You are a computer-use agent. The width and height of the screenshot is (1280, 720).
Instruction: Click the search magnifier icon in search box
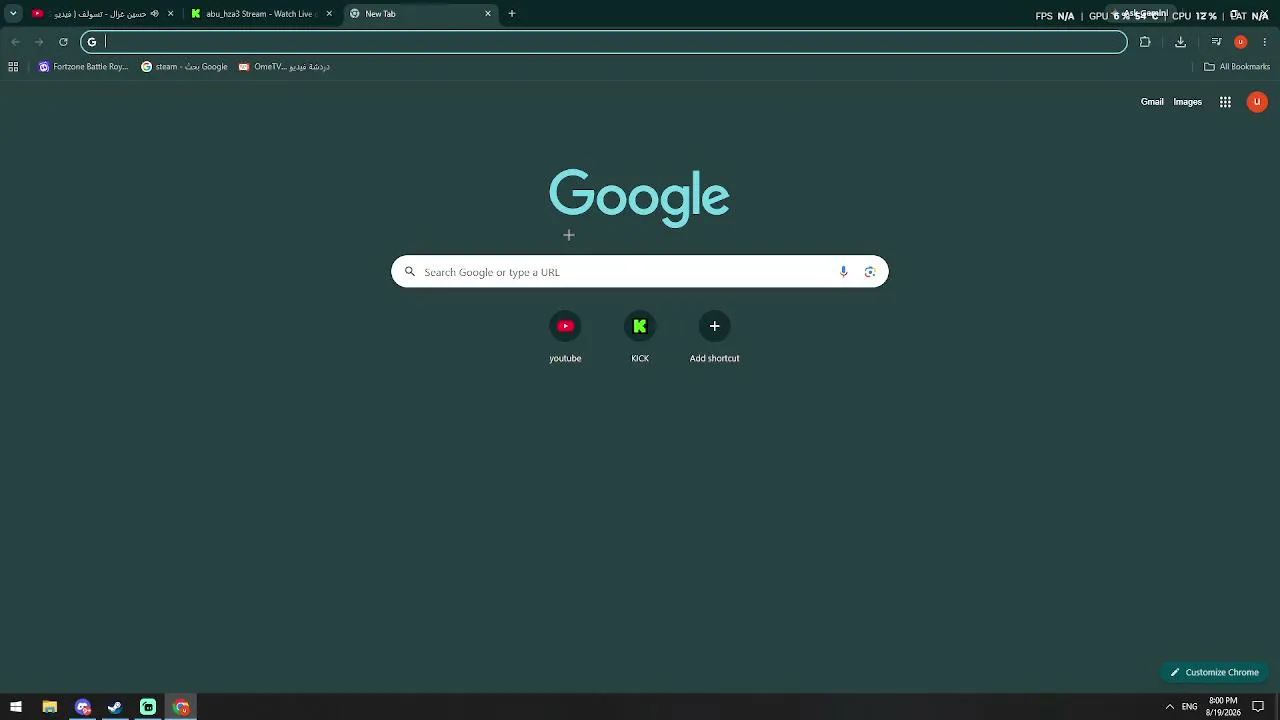point(409,272)
